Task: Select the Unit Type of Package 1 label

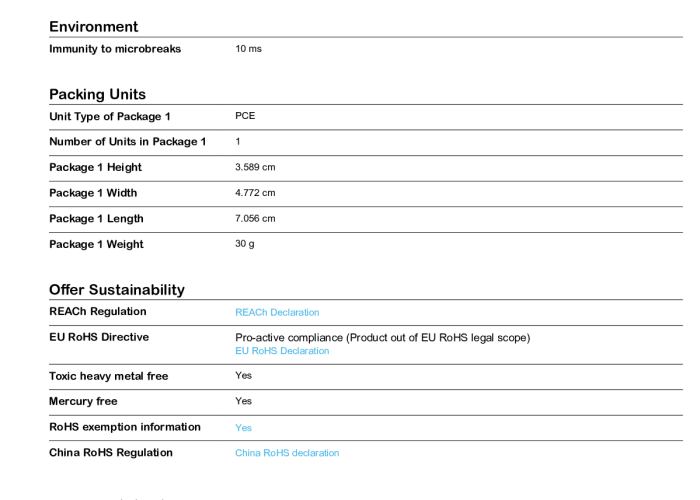Action: click(x=110, y=116)
